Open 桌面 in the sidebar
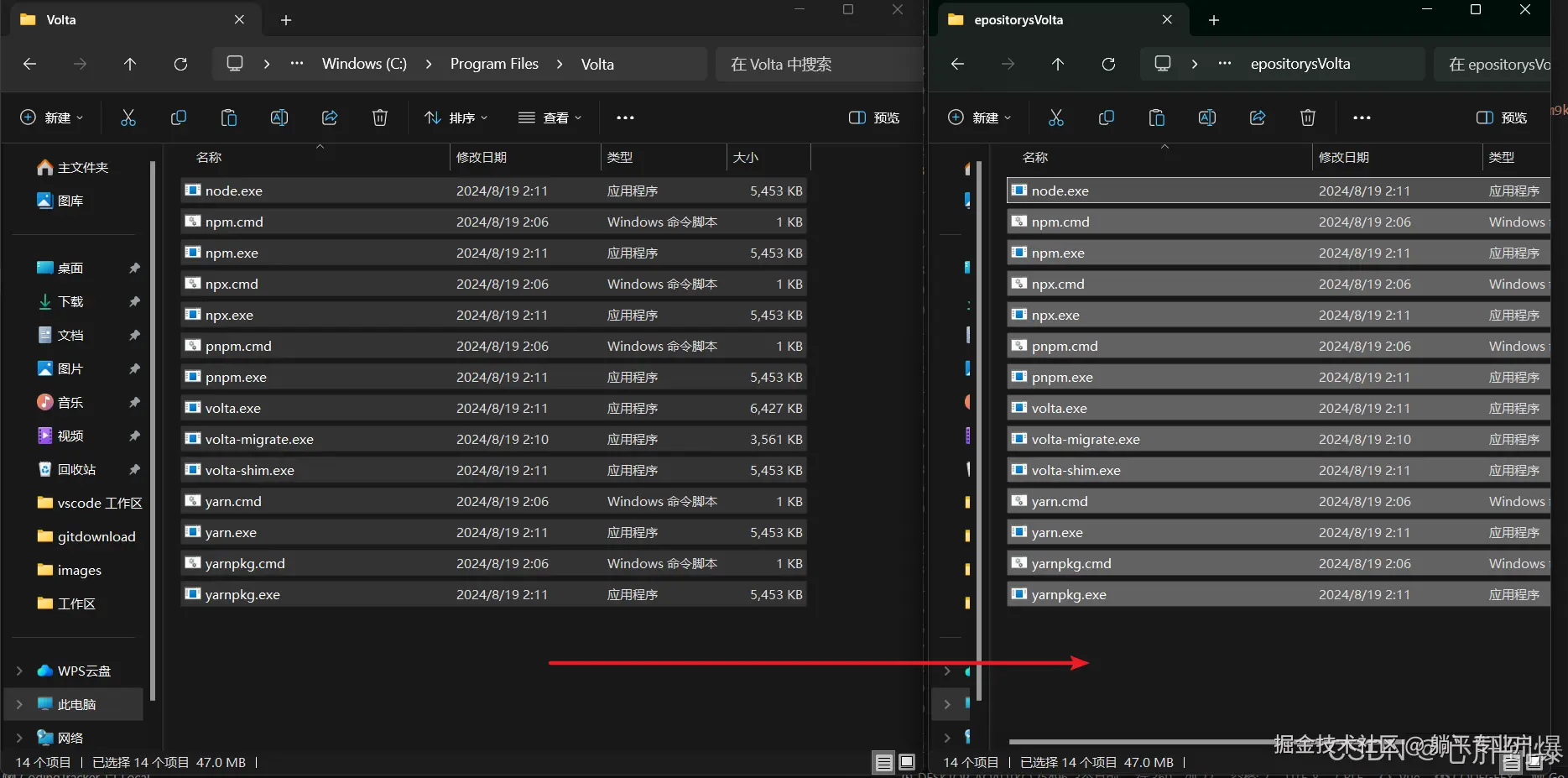This screenshot has height=778, width=1568. click(61, 269)
